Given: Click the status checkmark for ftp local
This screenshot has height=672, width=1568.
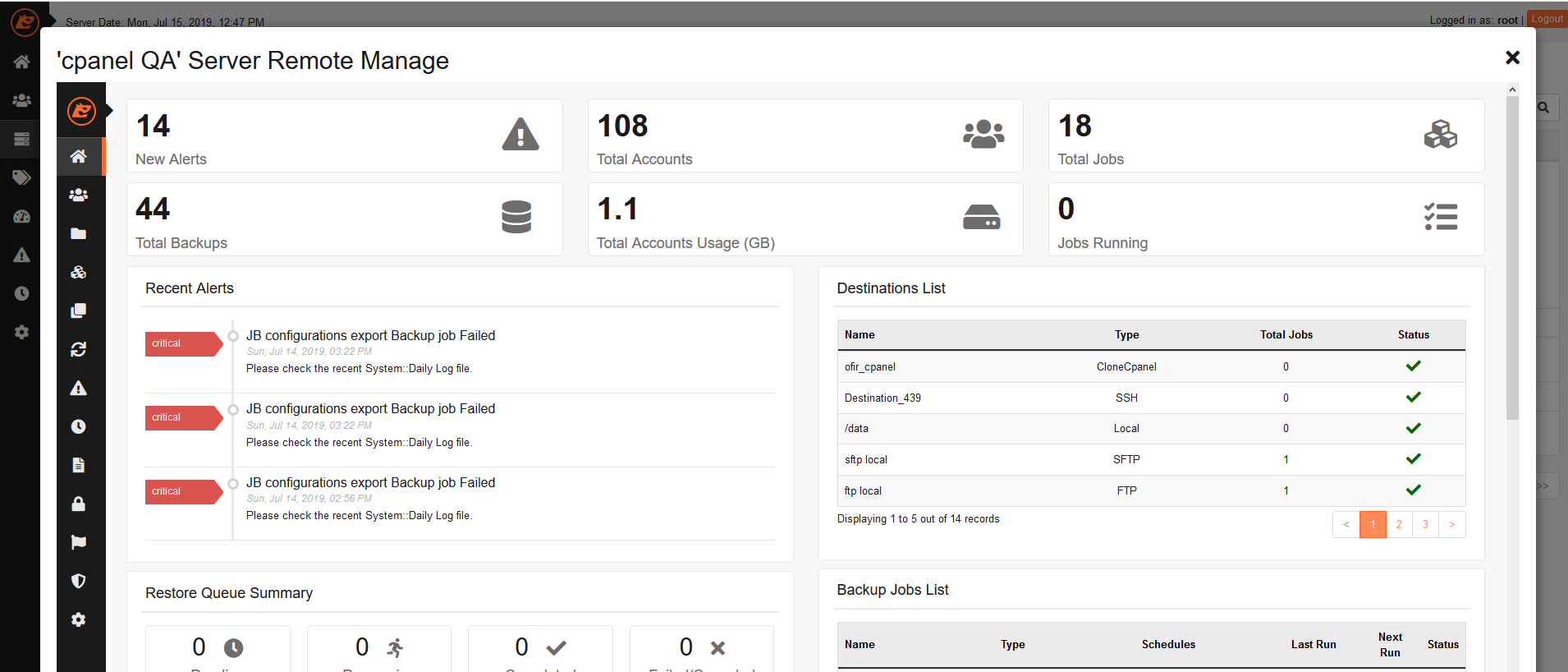Looking at the screenshot, I should pyautogui.click(x=1413, y=490).
